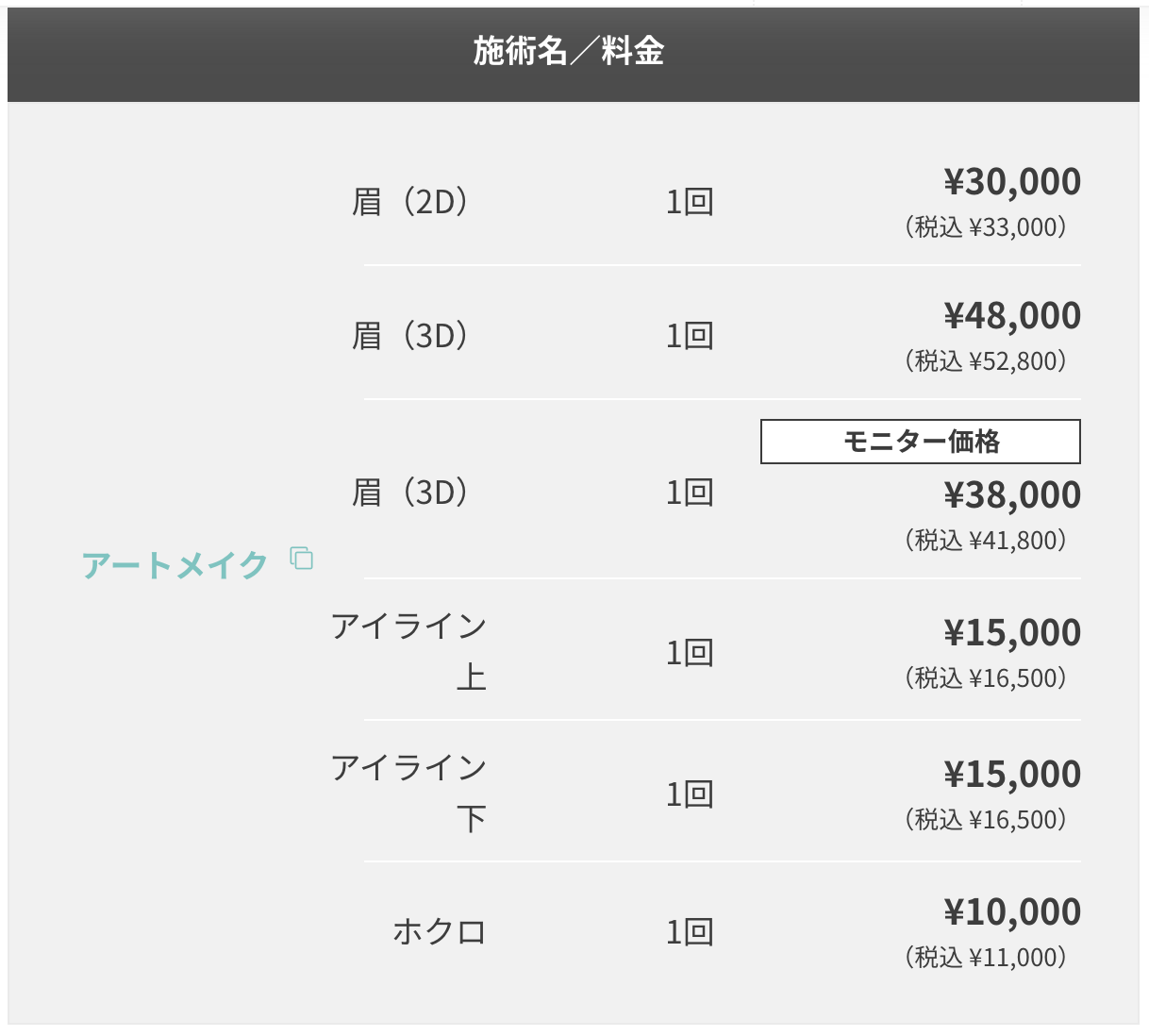Click the ¥30,000 price
Screen dimensions: 1149x1036
pyautogui.click(x=1012, y=181)
